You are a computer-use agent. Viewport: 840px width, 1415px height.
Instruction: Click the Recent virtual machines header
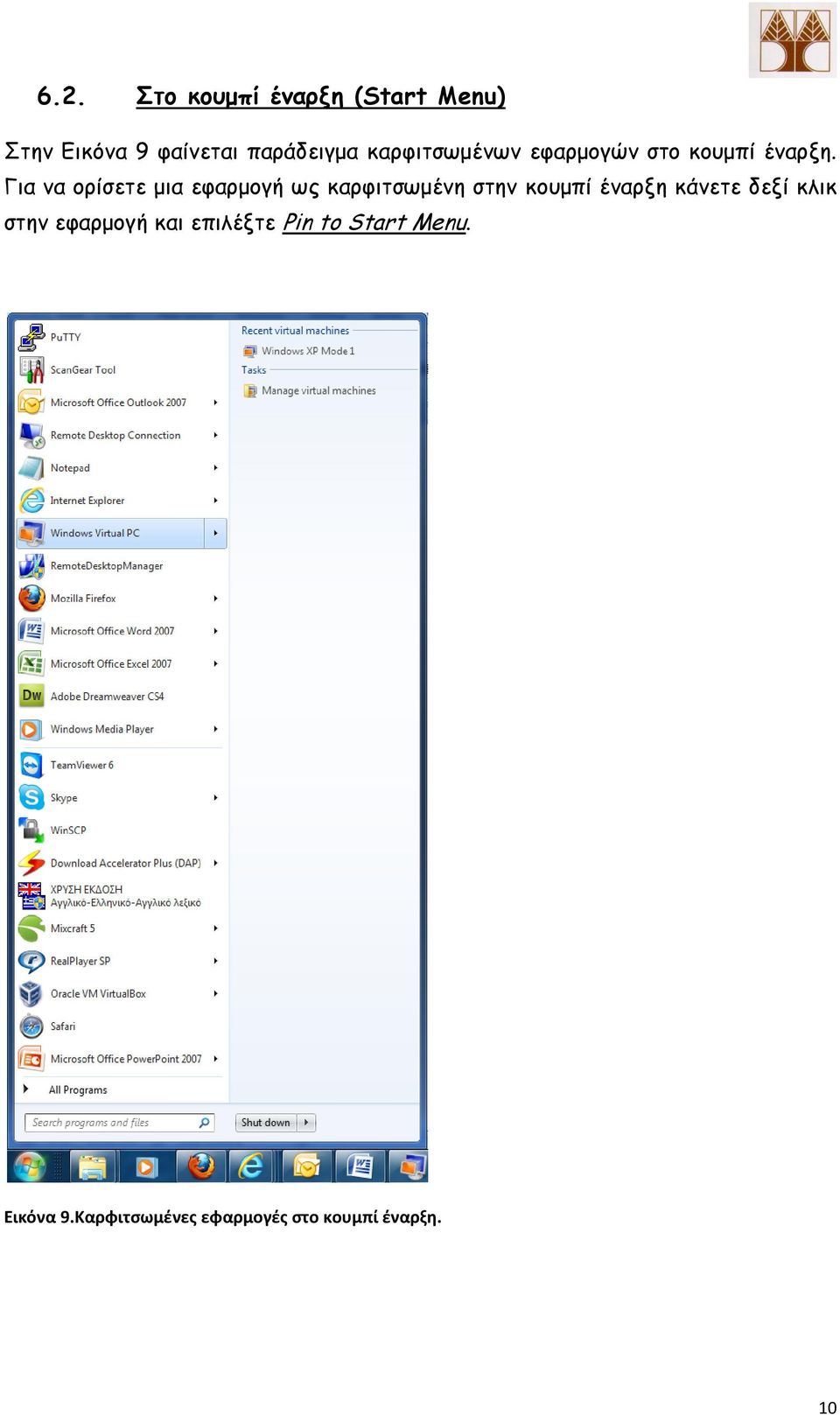click(x=295, y=331)
